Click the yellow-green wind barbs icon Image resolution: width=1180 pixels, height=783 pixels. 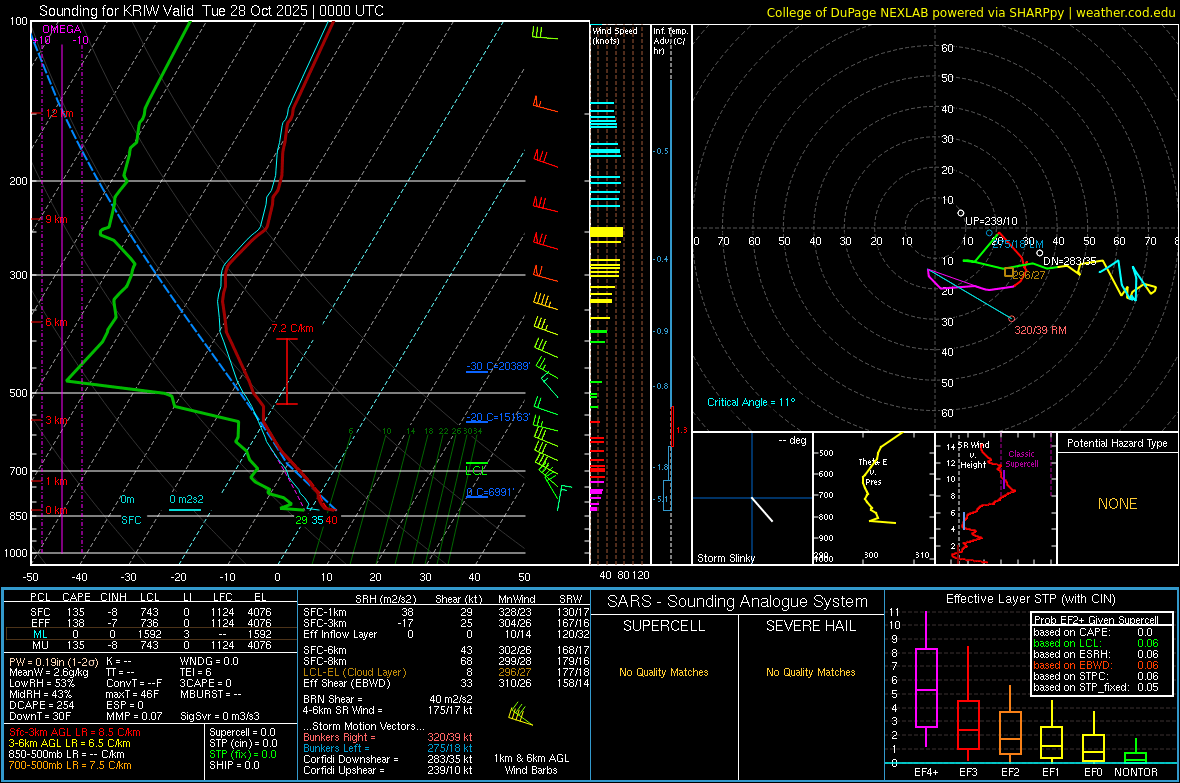(520, 714)
